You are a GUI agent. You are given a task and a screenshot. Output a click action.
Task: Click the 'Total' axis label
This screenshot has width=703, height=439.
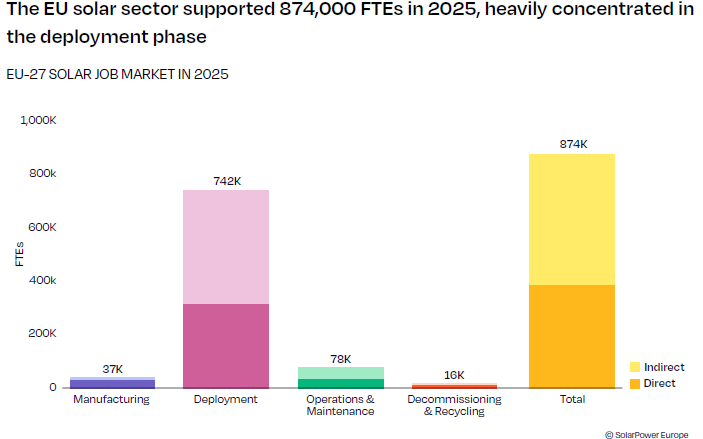click(x=572, y=399)
